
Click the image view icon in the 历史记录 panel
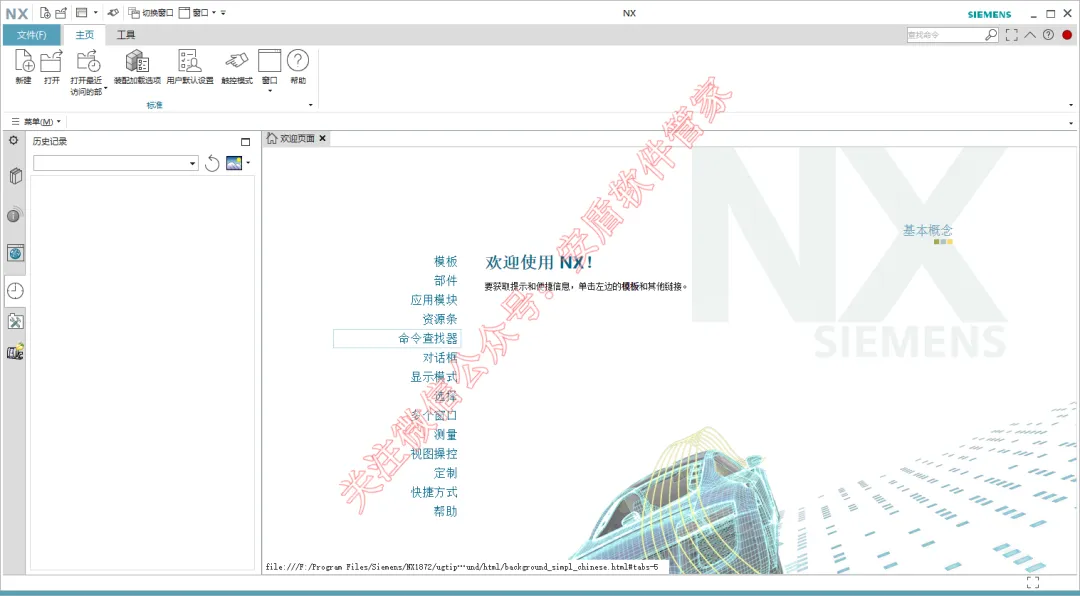[x=234, y=163]
